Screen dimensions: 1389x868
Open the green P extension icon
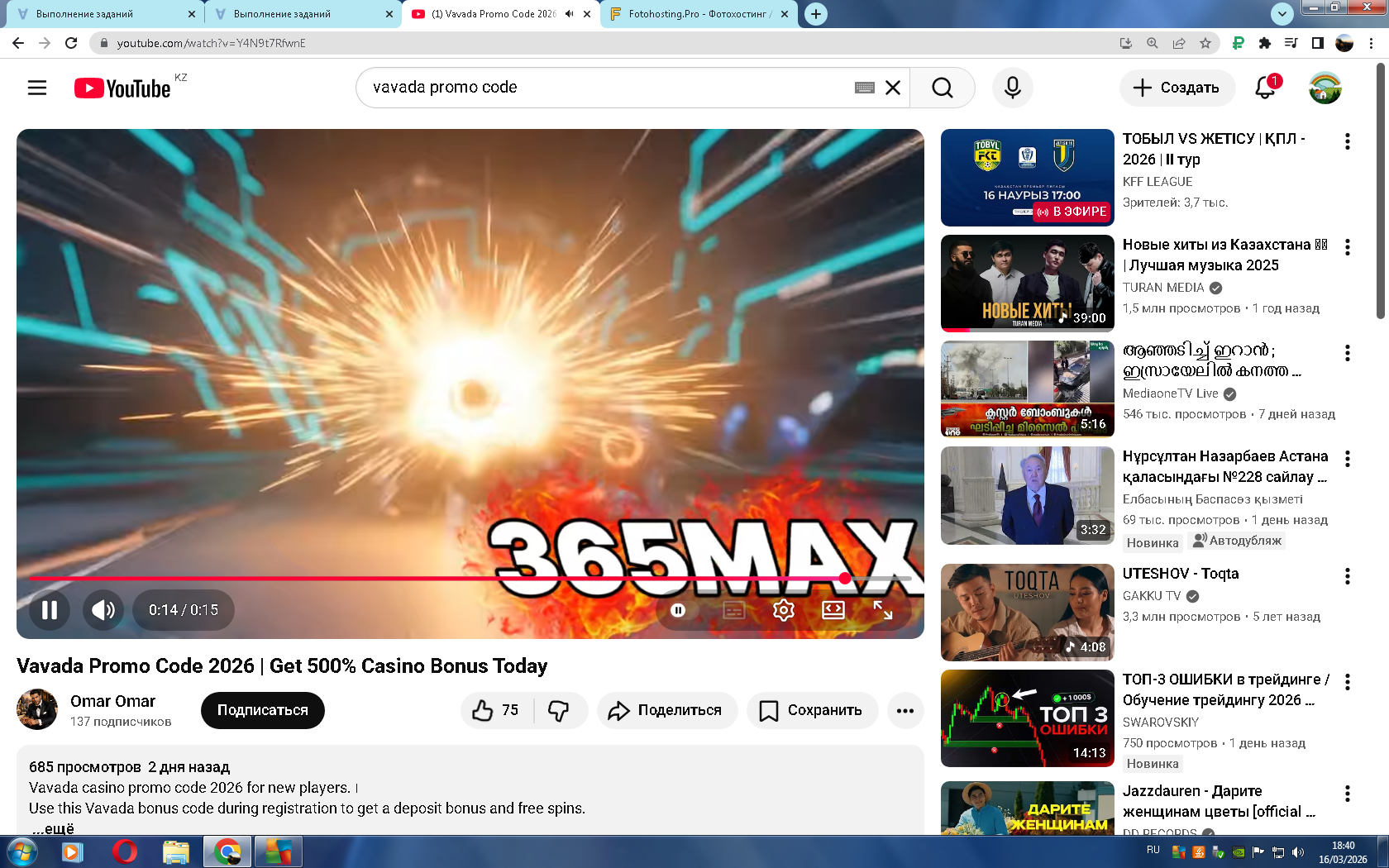pyautogui.click(x=1239, y=43)
